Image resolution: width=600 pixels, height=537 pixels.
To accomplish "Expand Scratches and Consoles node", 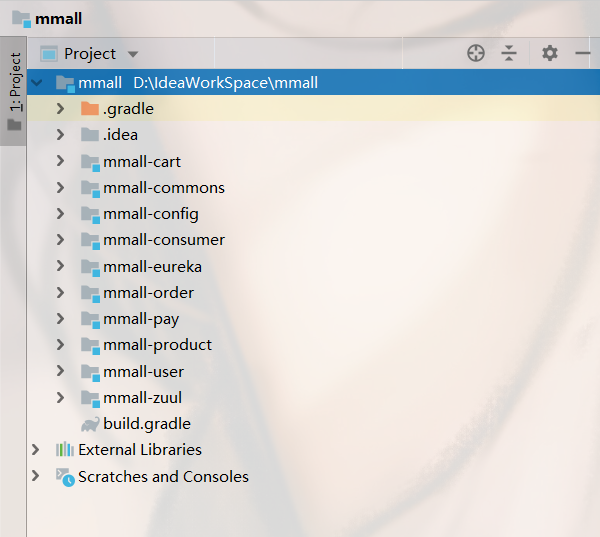I will (x=36, y=476).
